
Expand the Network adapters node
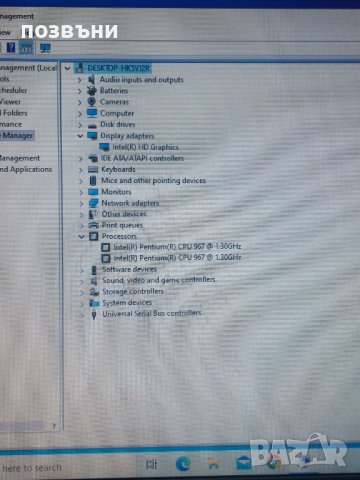pos(81,203)
